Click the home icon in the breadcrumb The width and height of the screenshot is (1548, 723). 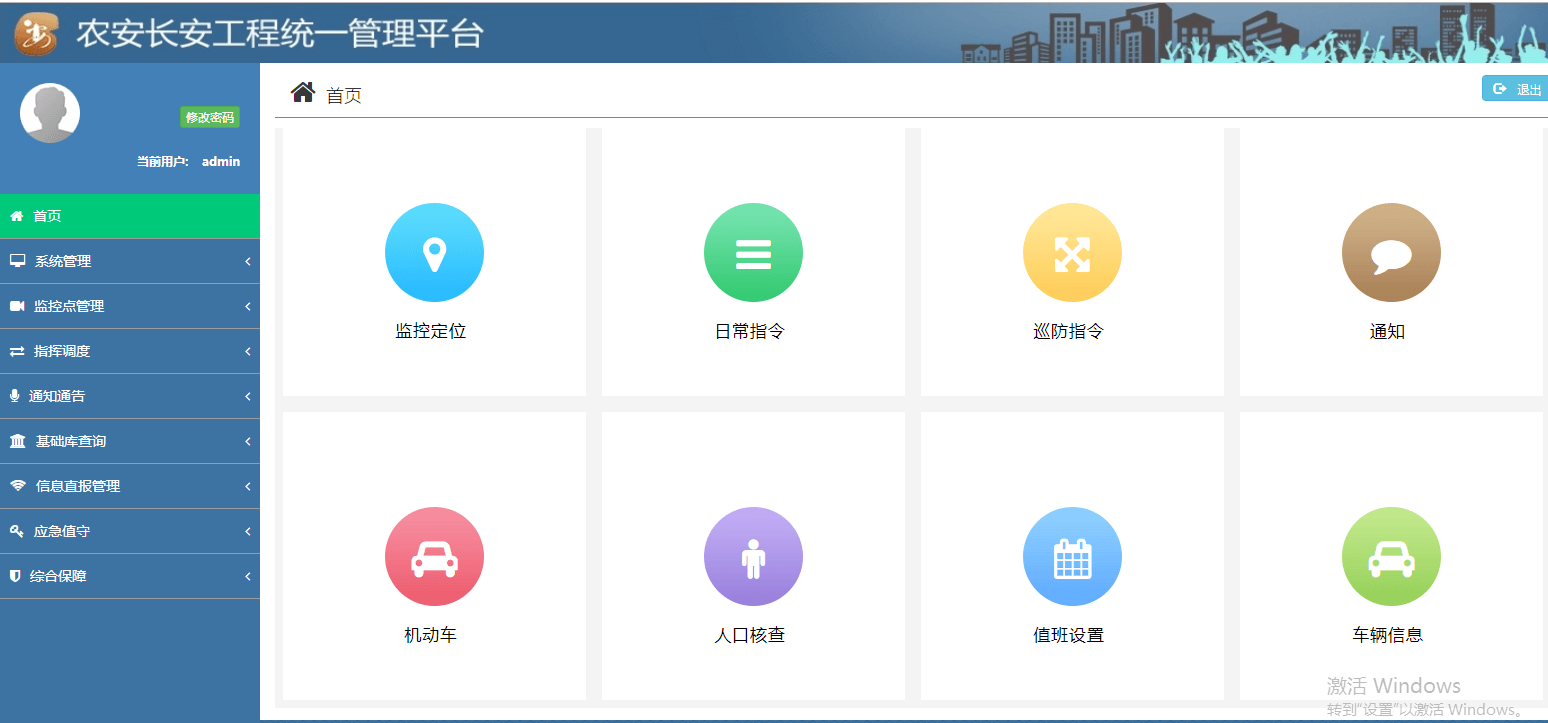point(303,93)
